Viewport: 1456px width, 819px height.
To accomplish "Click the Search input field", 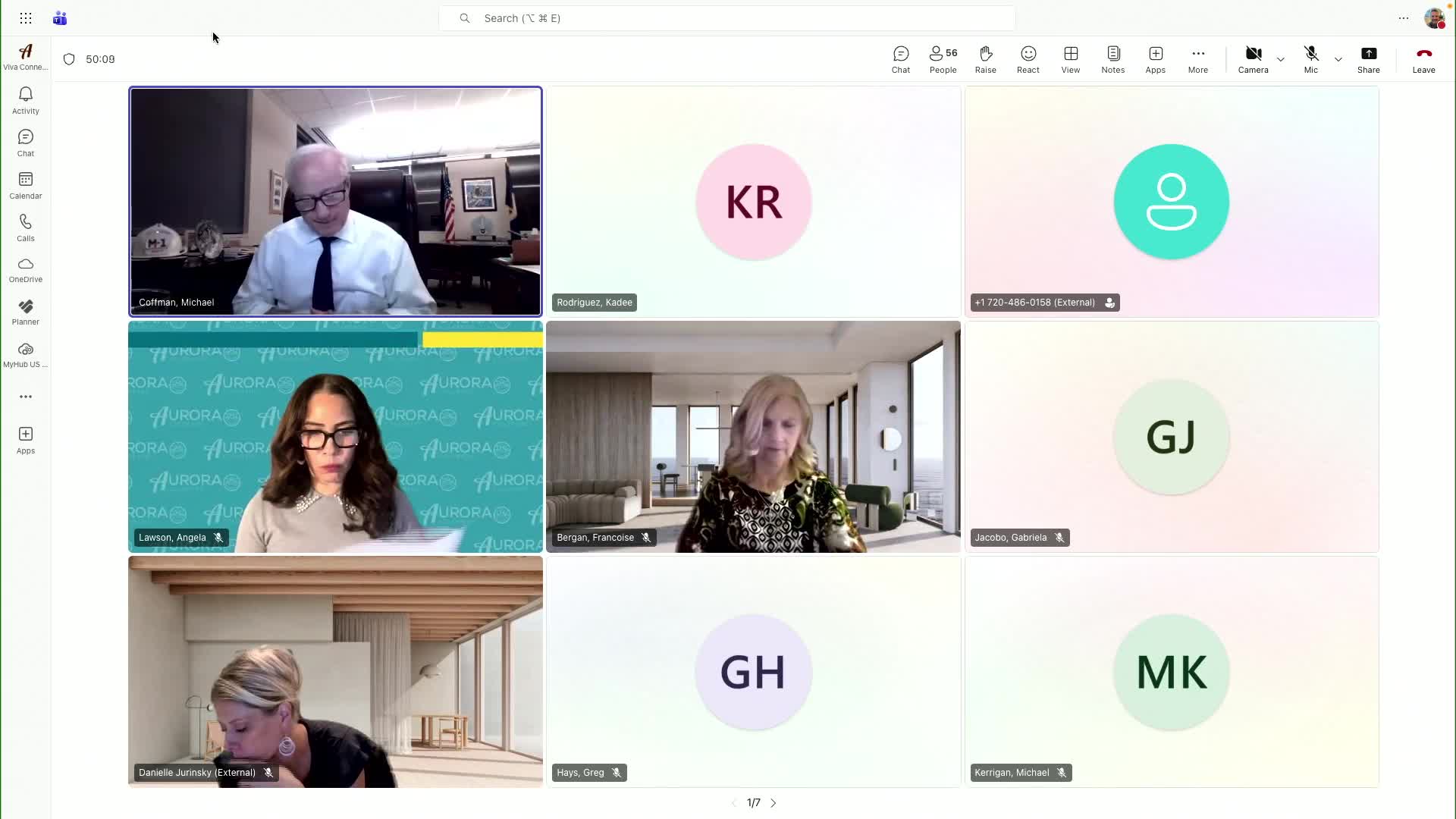I will pos(726,18).
